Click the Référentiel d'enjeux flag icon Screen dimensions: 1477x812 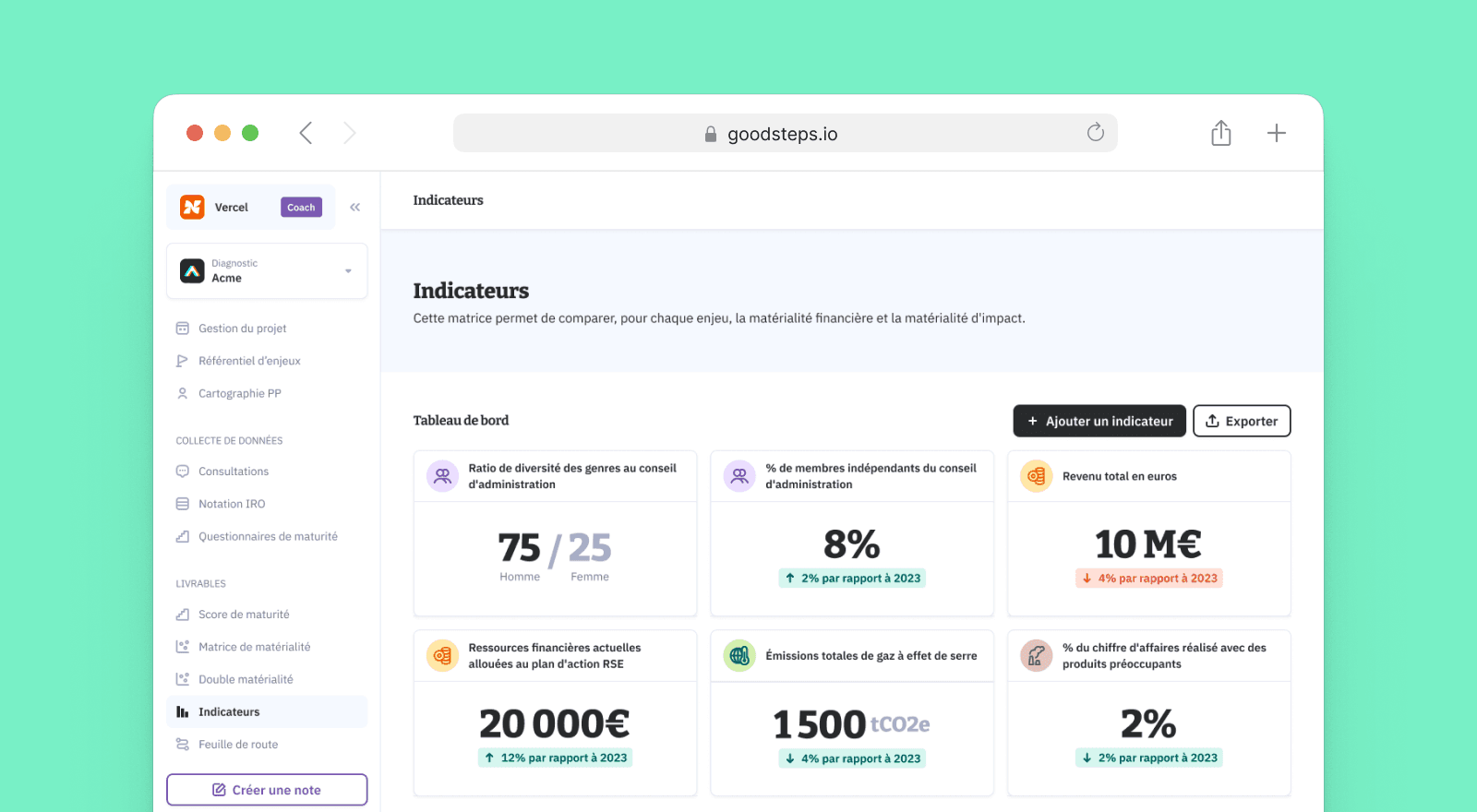tap(183, 361)
